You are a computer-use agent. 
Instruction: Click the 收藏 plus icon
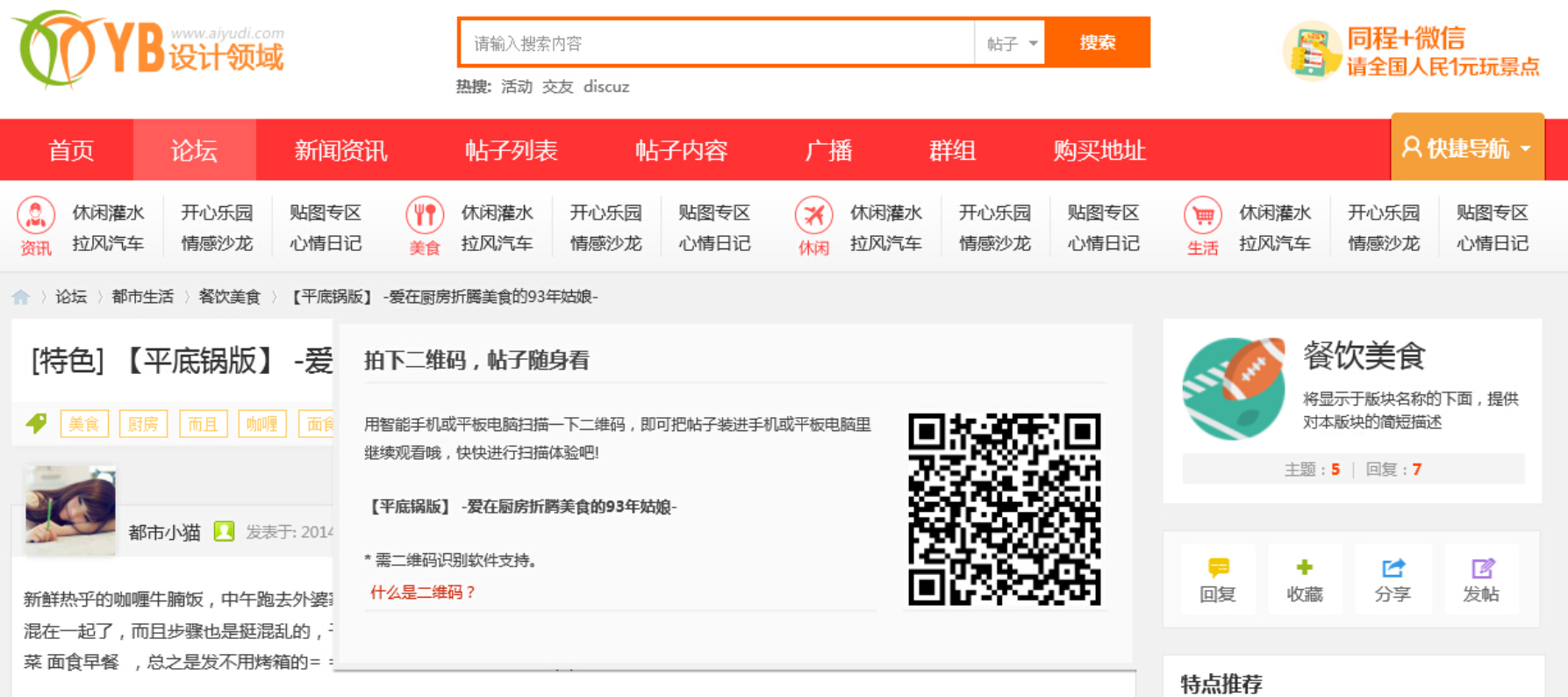(x=1305, y=567)
